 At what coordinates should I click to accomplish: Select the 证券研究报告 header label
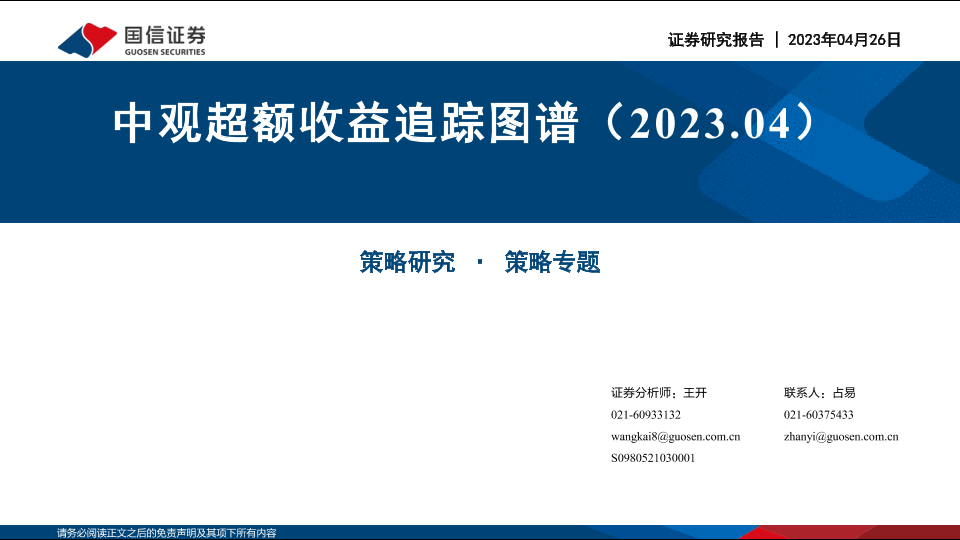click(715, 40)
